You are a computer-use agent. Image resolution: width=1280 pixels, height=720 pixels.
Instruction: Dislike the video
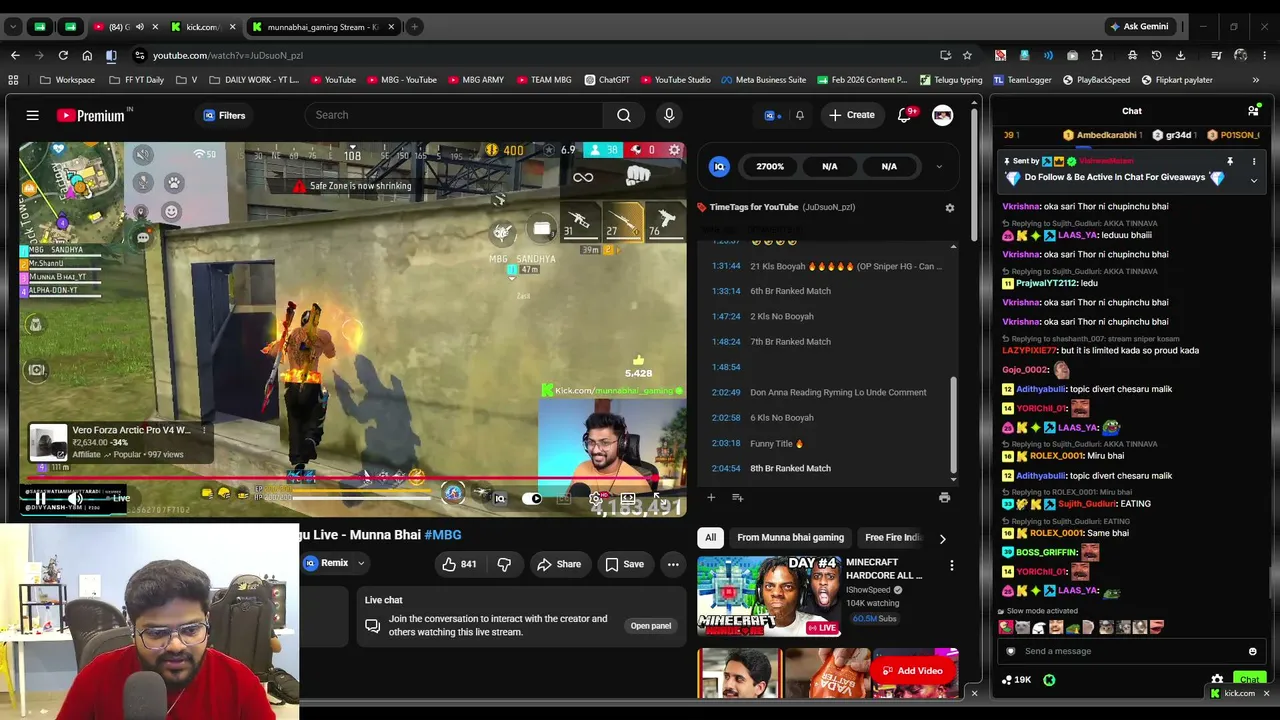(x=504, y=564)
